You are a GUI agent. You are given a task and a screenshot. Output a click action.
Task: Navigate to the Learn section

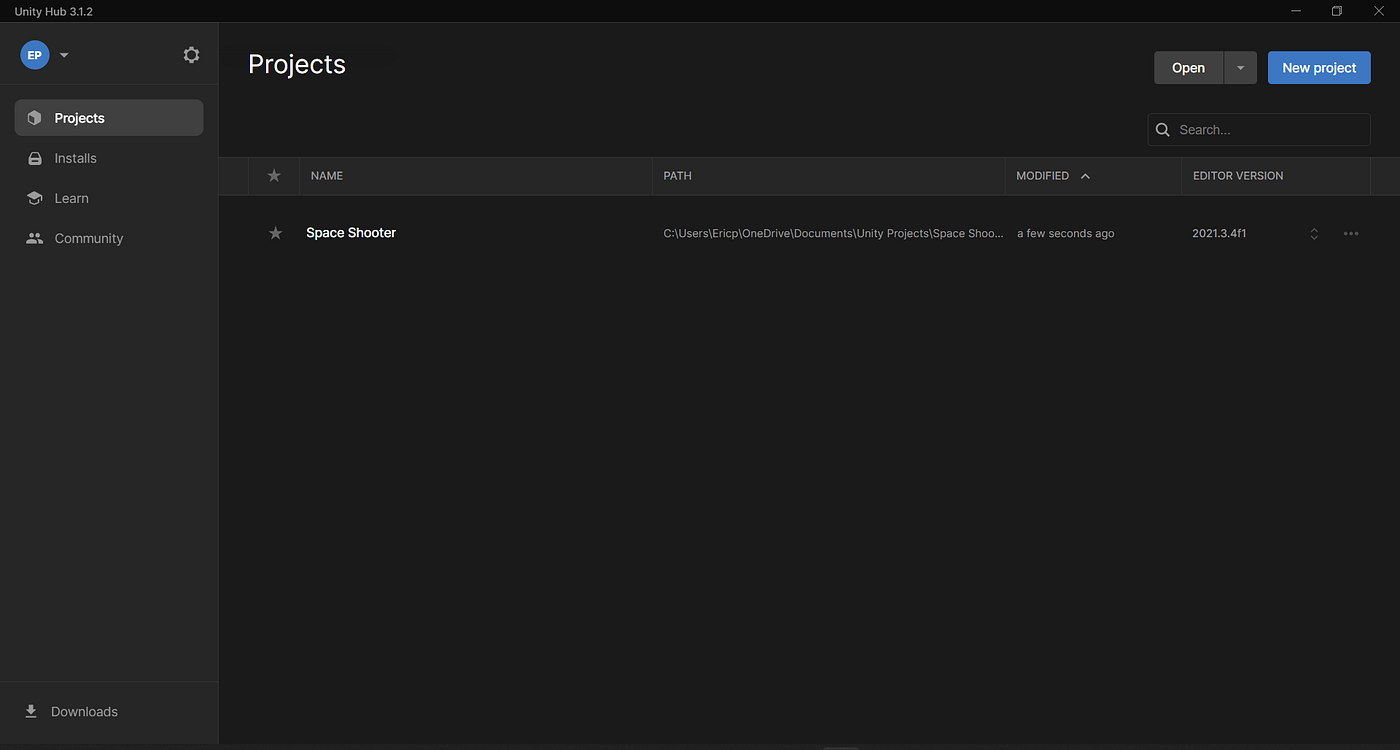69,197
